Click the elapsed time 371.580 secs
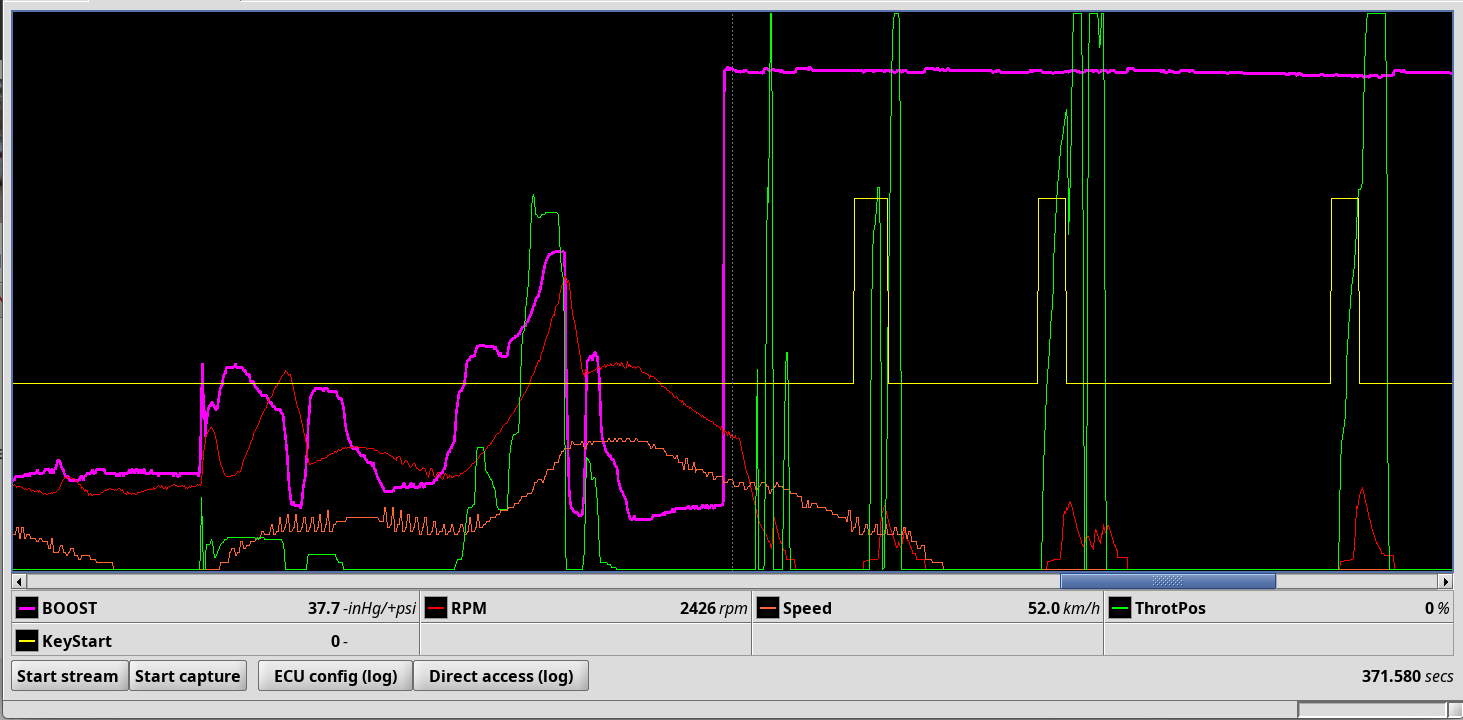Screen dimensions: 1463x720 [x=1407, y=676]
